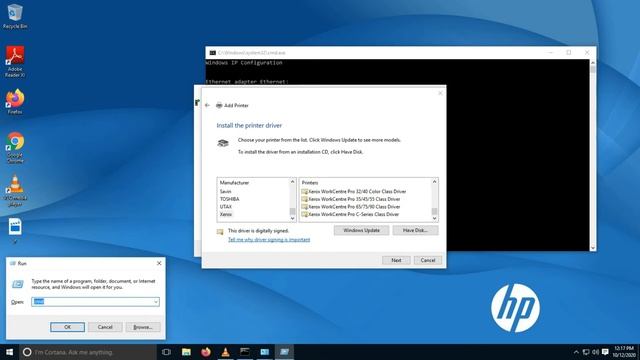The image size is (640, 360).
Task: Open Adobe Reader XI desktop shortcut
Action: pyautogui.click(x=15, y=61)
